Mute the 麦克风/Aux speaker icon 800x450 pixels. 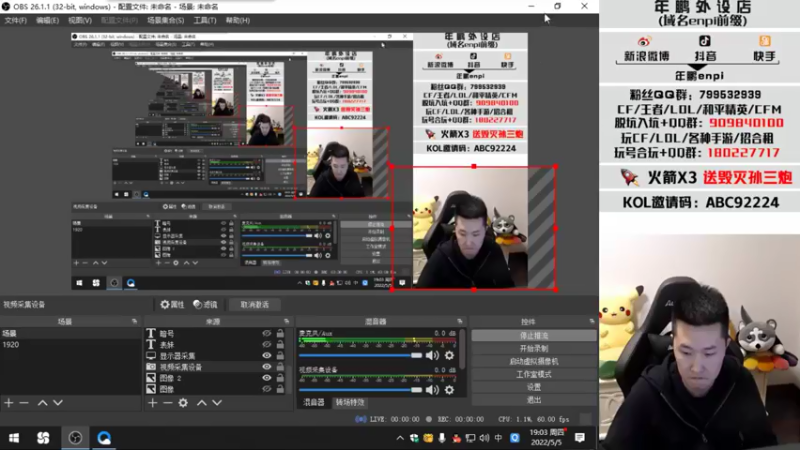coord(432,356)
